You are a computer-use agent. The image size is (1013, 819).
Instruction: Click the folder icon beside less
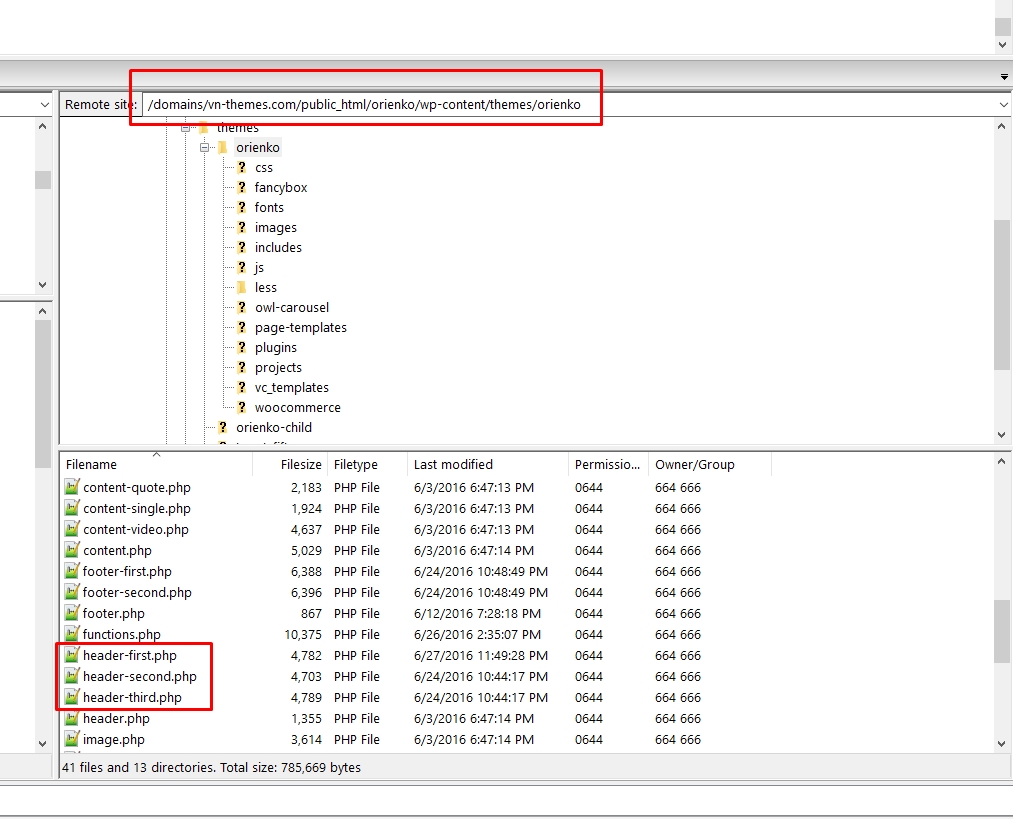pyautogui.click(x=242, y=288)
